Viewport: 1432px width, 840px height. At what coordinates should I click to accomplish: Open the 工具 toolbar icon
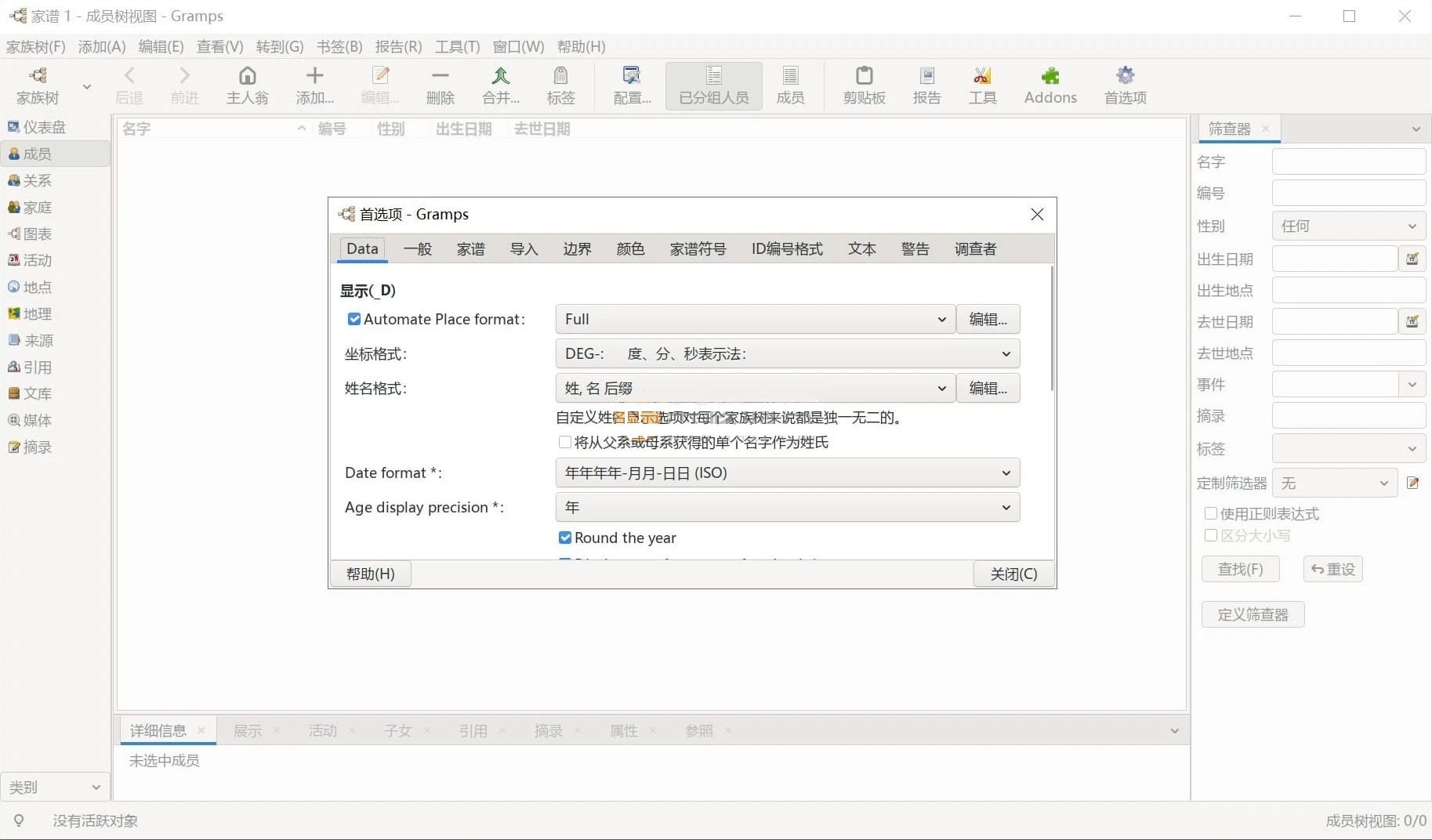[x=982, y=85]
